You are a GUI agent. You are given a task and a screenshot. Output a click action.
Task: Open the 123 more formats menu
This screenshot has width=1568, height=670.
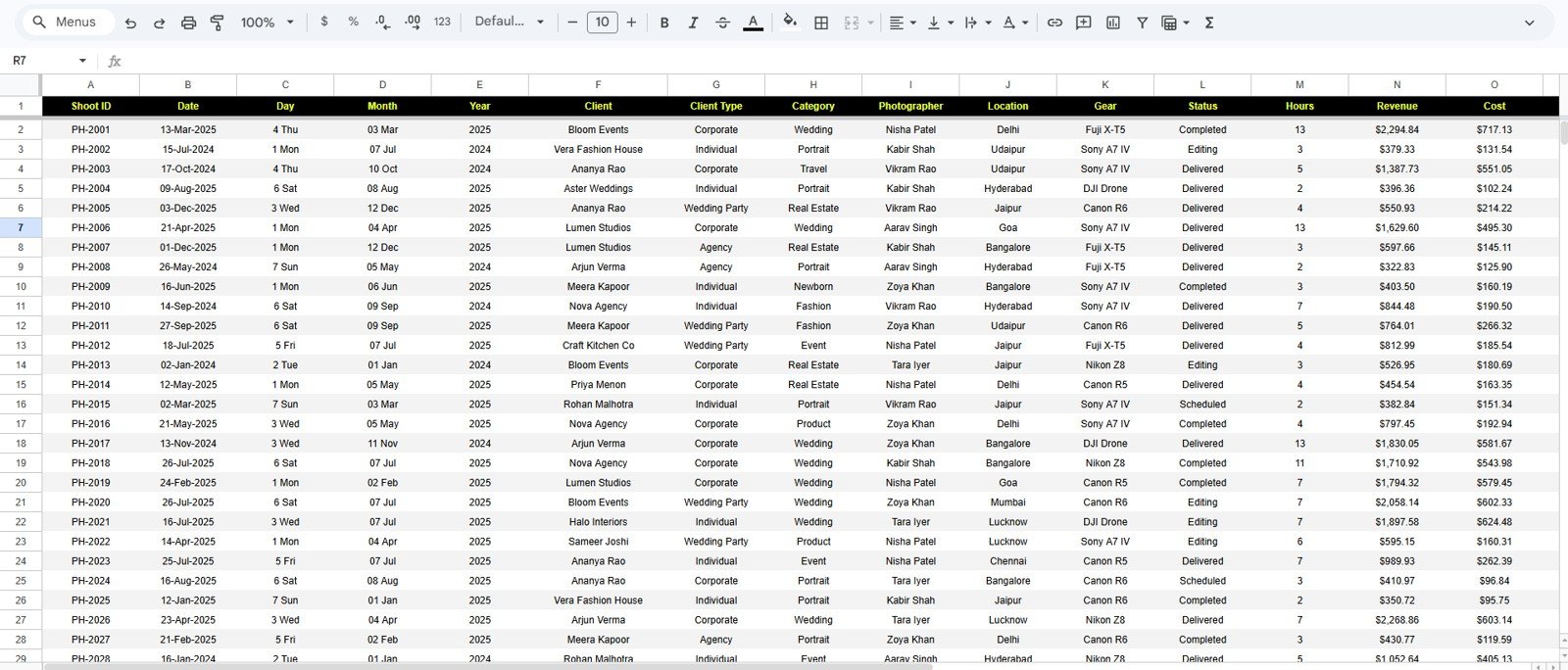point(442,22)
